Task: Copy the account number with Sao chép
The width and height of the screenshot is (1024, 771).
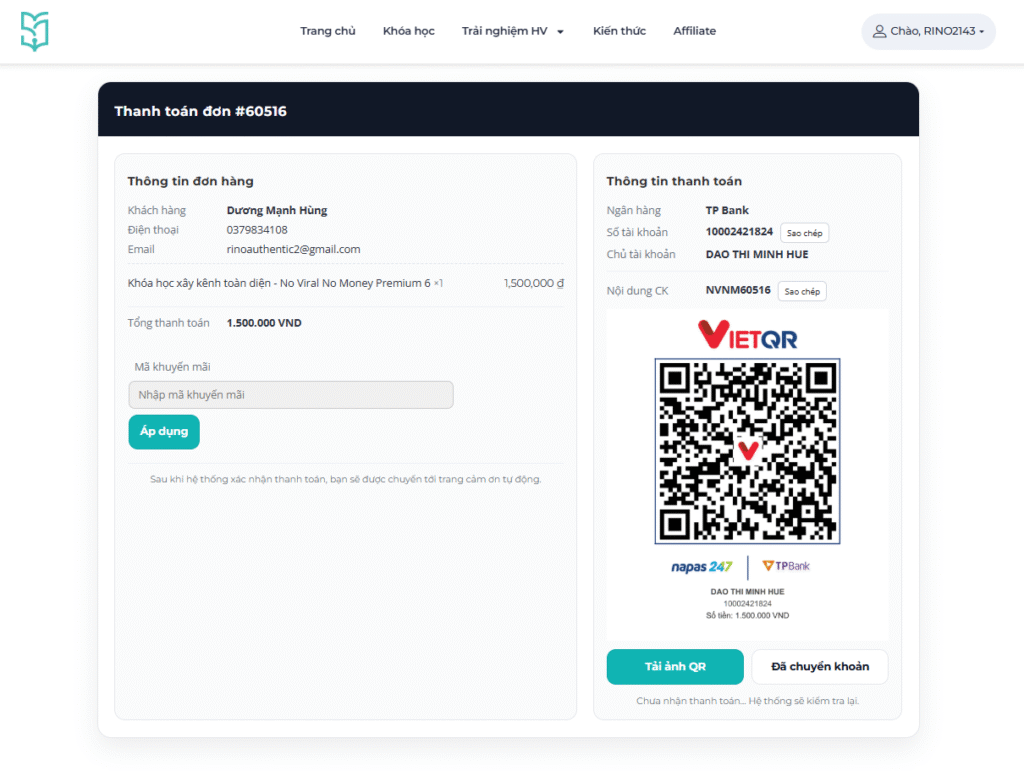Action: click(x=804, y=233)
